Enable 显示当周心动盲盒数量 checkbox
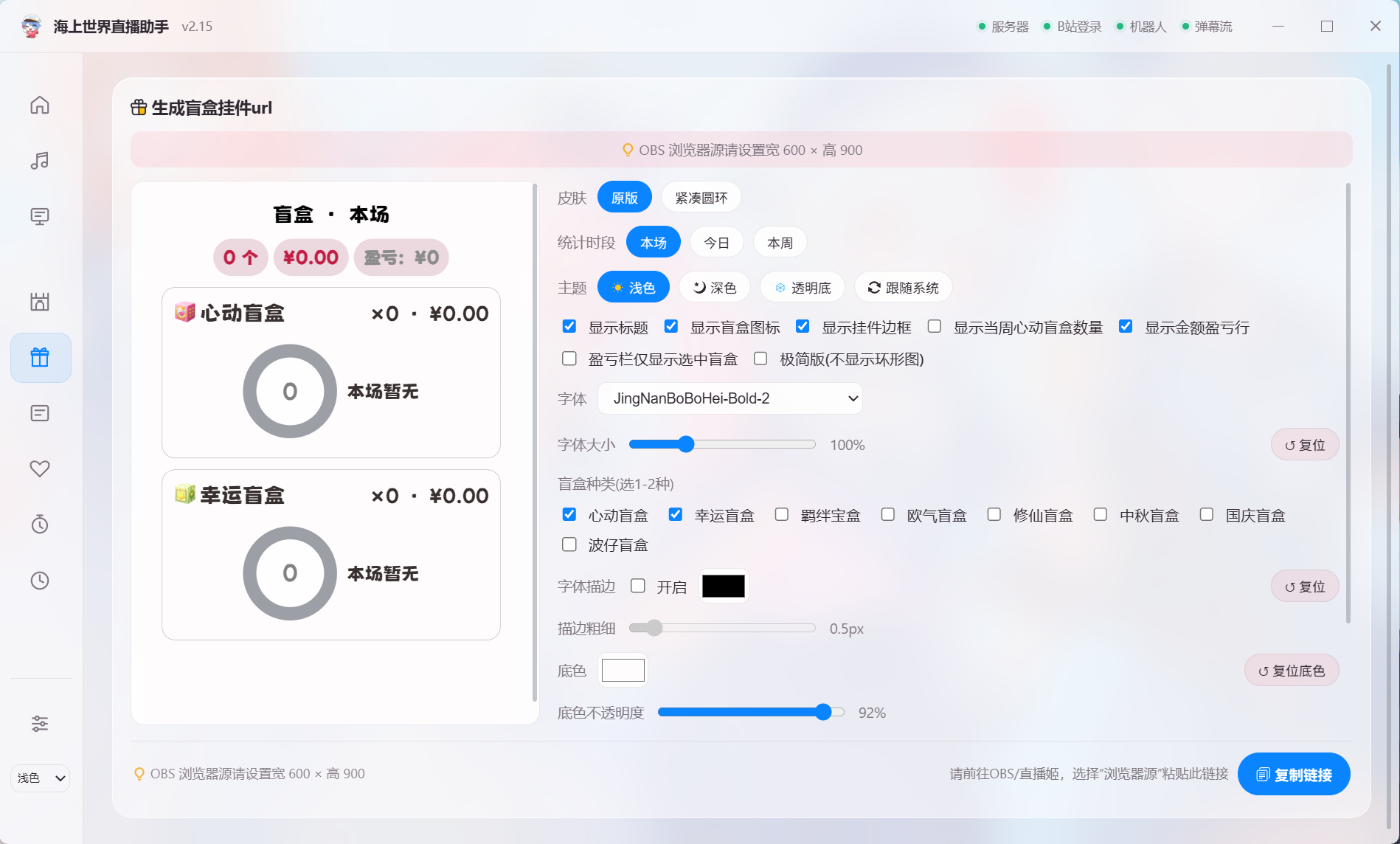Image resolution: width=1400 pixels, height=844 pixels. (x=935, y=326)
